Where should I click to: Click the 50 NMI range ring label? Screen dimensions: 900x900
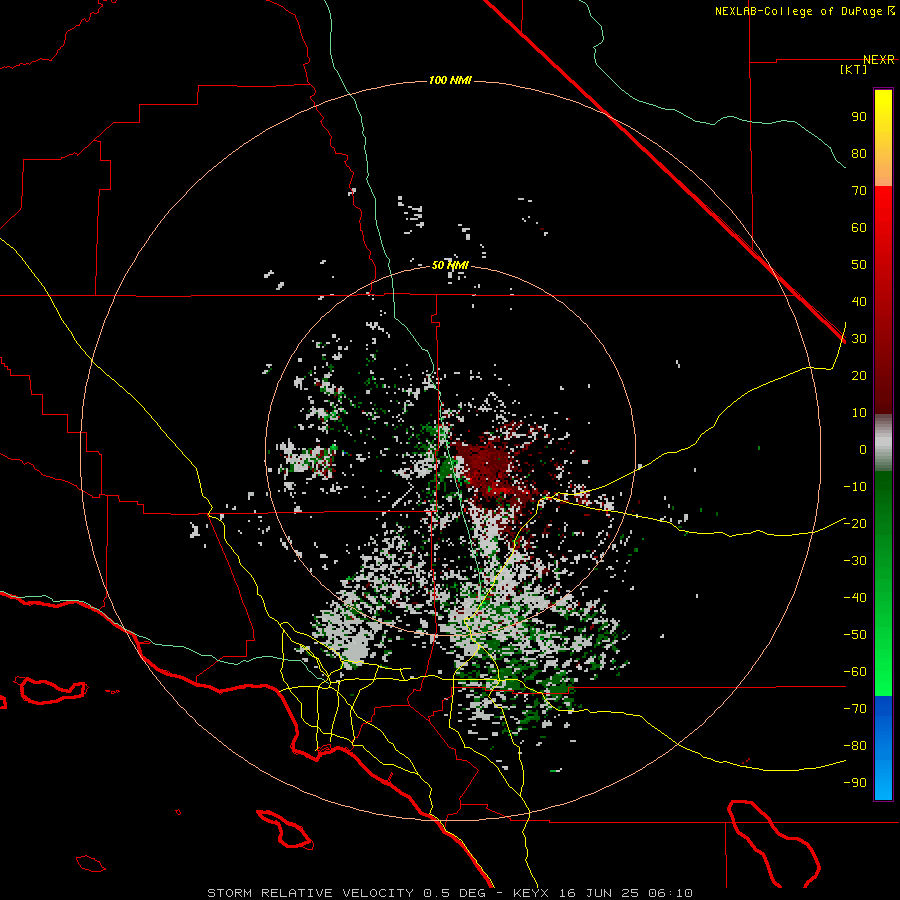click(450, 265)
